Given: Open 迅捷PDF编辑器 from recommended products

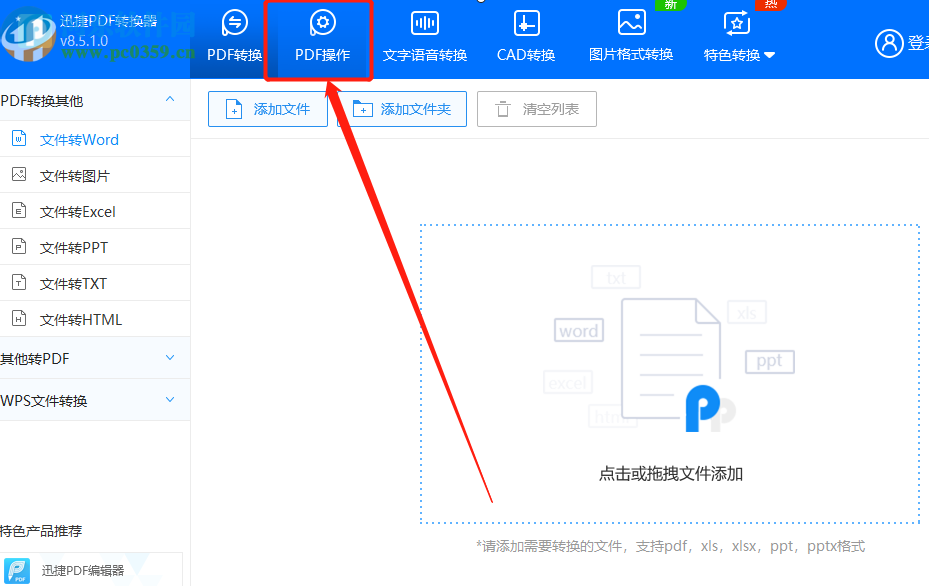Looking at the screenshot, I should (20, 568).
